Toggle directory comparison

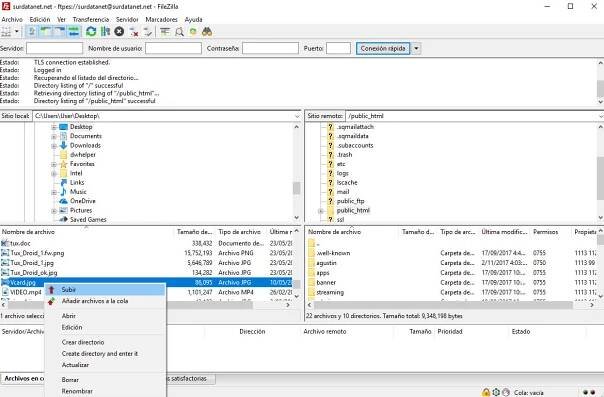click(179, 32)
